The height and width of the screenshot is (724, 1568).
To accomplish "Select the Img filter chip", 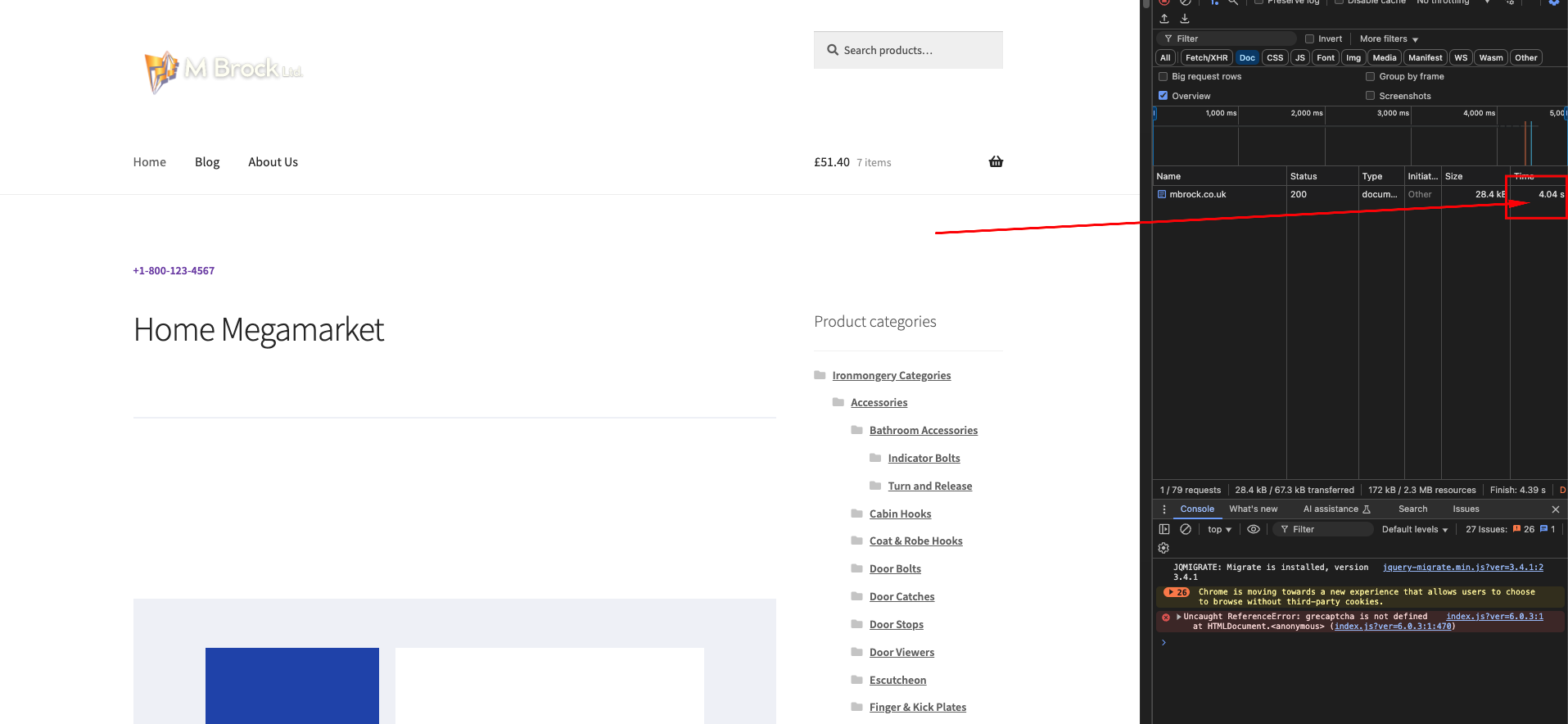I will click(x=1353, y=57).
